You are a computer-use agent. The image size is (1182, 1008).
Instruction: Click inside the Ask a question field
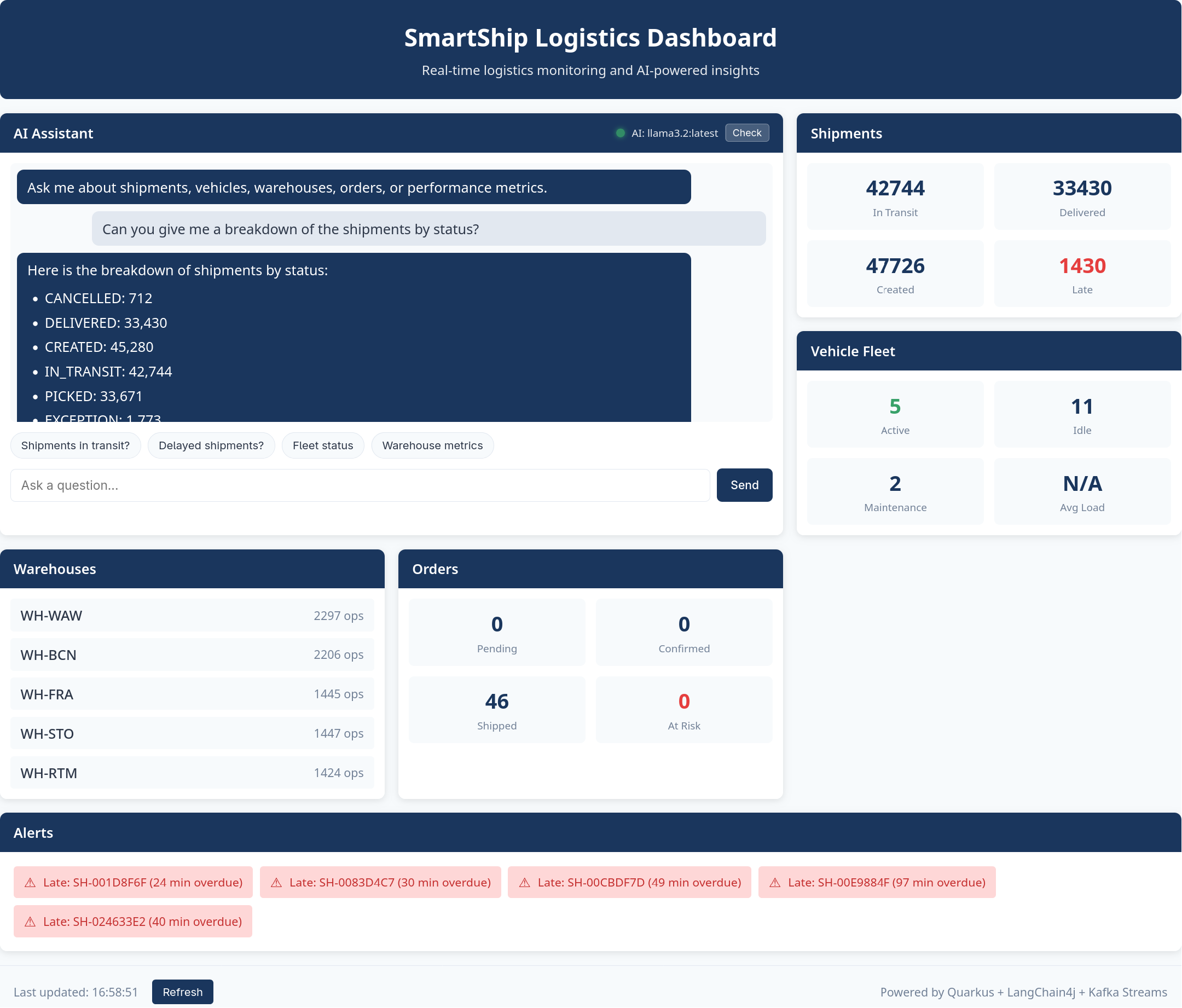click(x=360, y=485)
